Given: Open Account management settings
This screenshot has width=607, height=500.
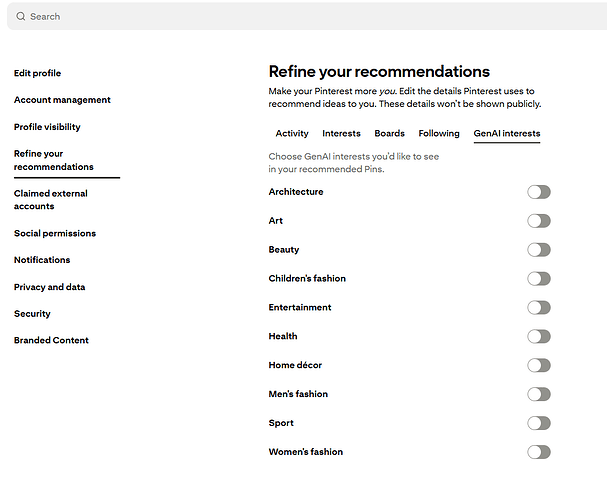Looking at the screenshot, I should point(62,100).
